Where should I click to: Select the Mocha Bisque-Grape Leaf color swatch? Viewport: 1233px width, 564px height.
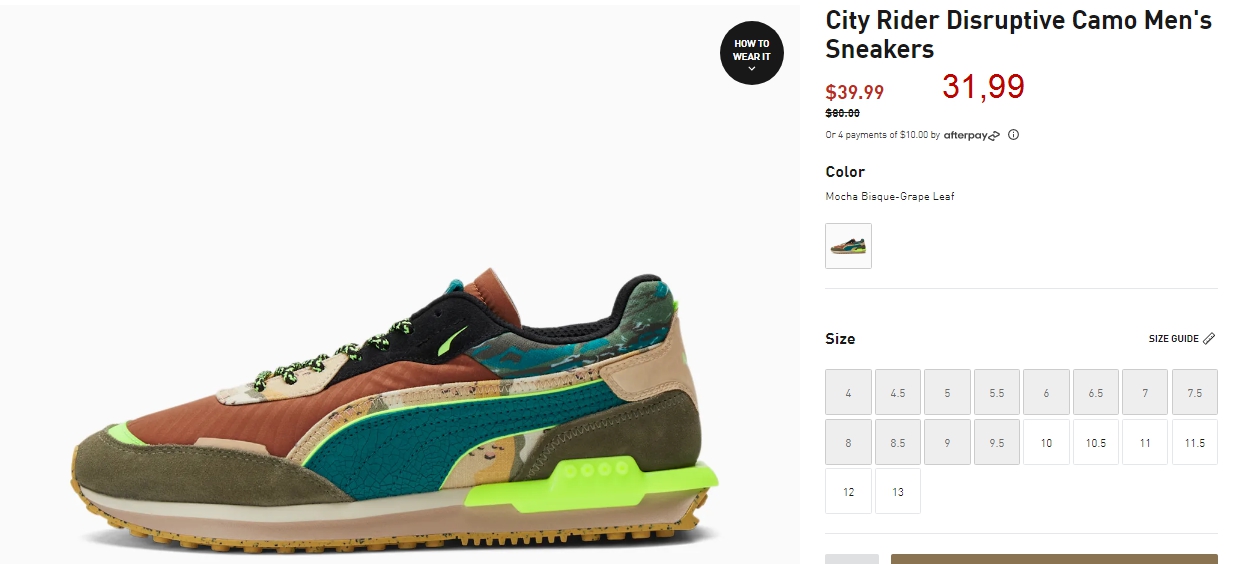848,246
